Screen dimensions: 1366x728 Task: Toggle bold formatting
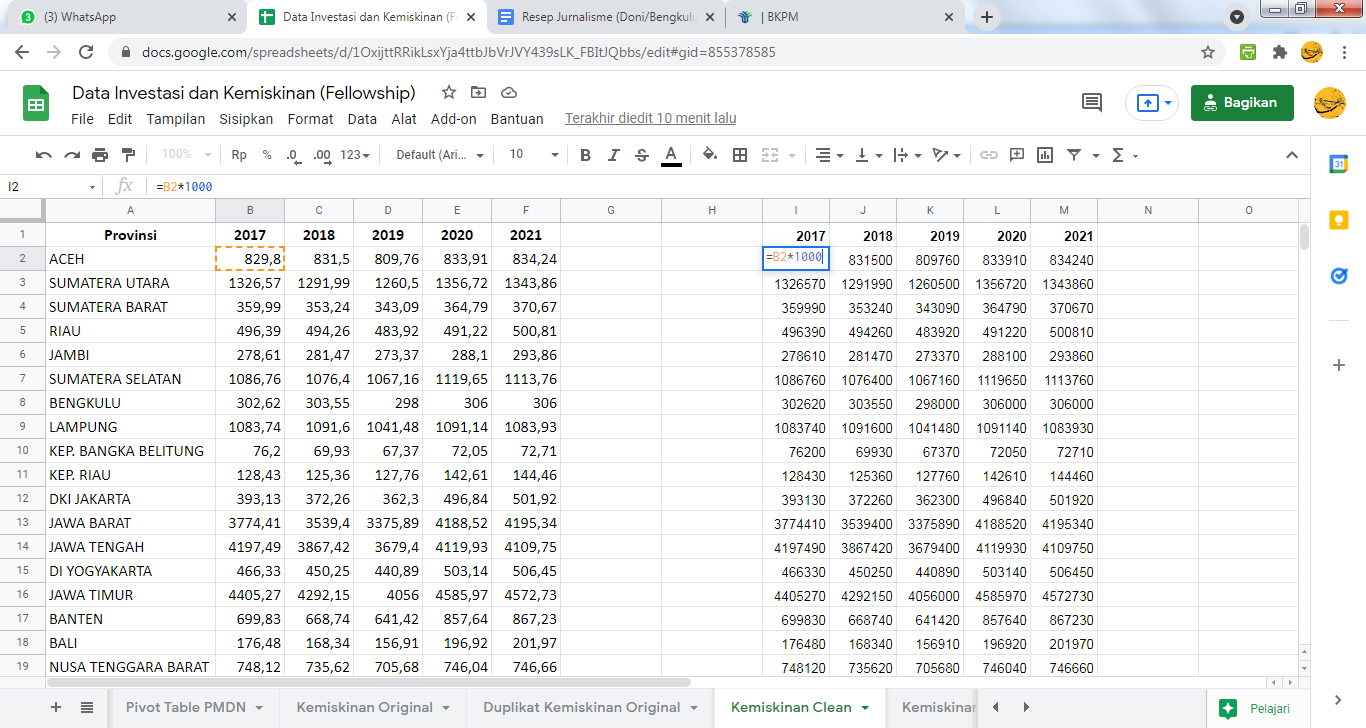pos(586,155)
